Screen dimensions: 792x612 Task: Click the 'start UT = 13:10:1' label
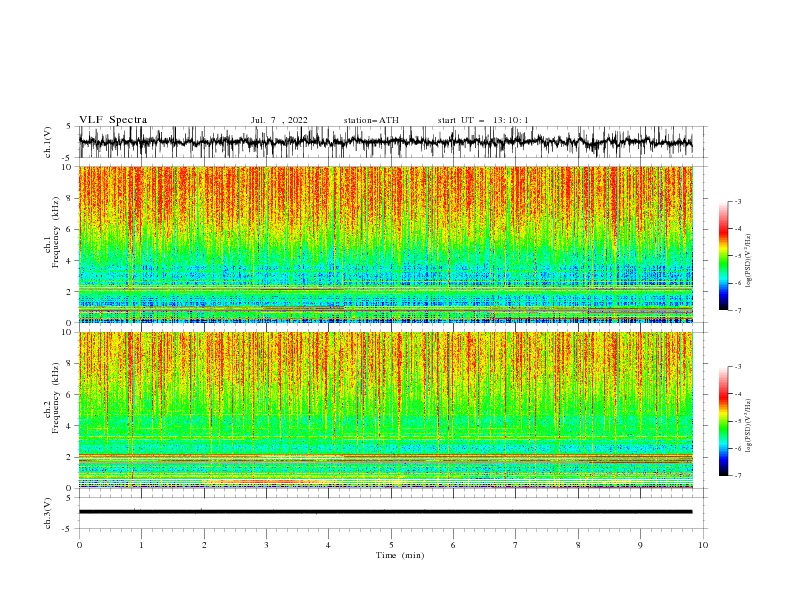(x=483, y=120)
